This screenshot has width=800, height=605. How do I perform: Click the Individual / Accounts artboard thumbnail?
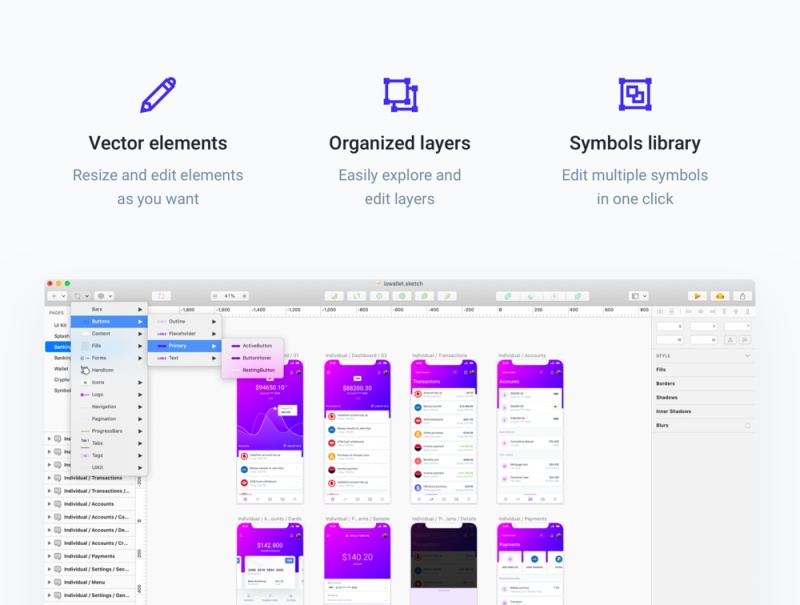(x=530, y=432)
